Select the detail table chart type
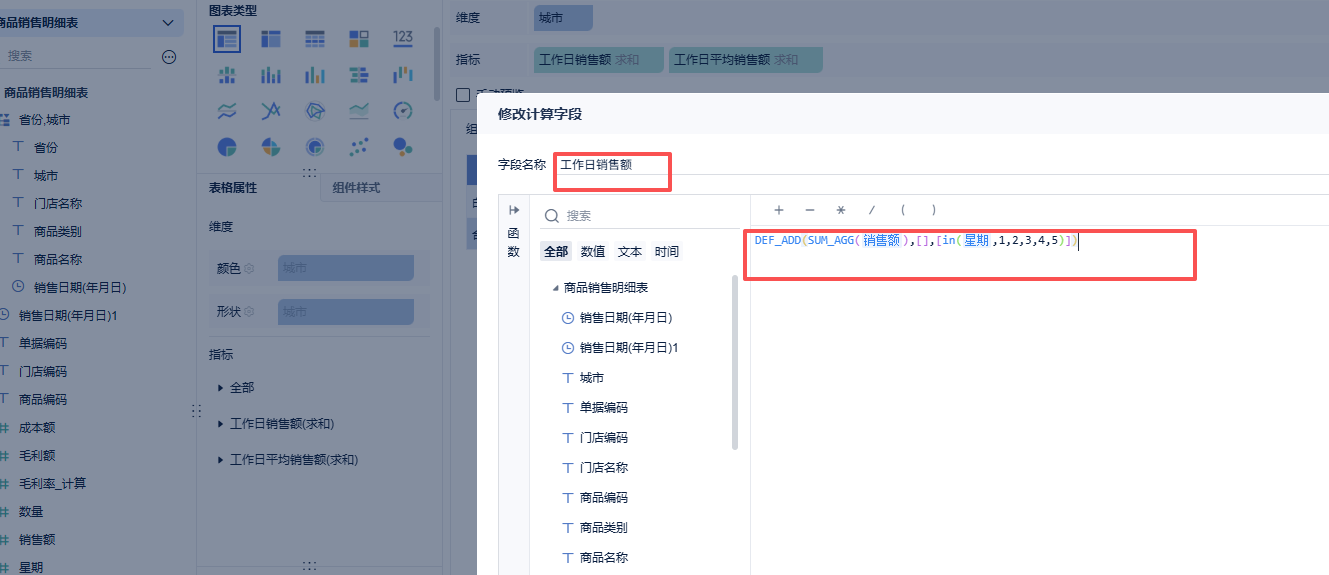 (x=315, y=39)
